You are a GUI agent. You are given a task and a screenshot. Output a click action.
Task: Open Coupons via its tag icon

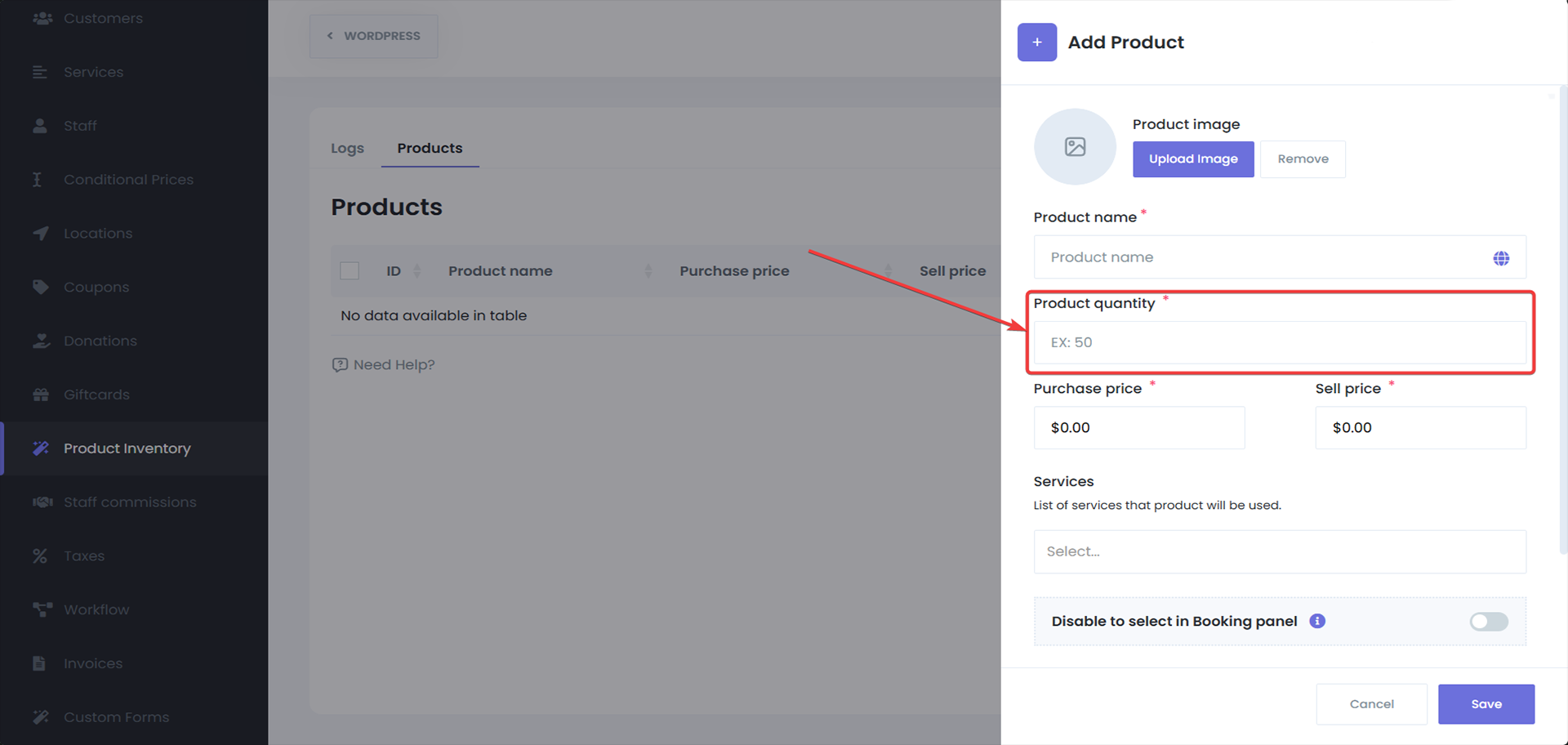(x=40, y=287)
